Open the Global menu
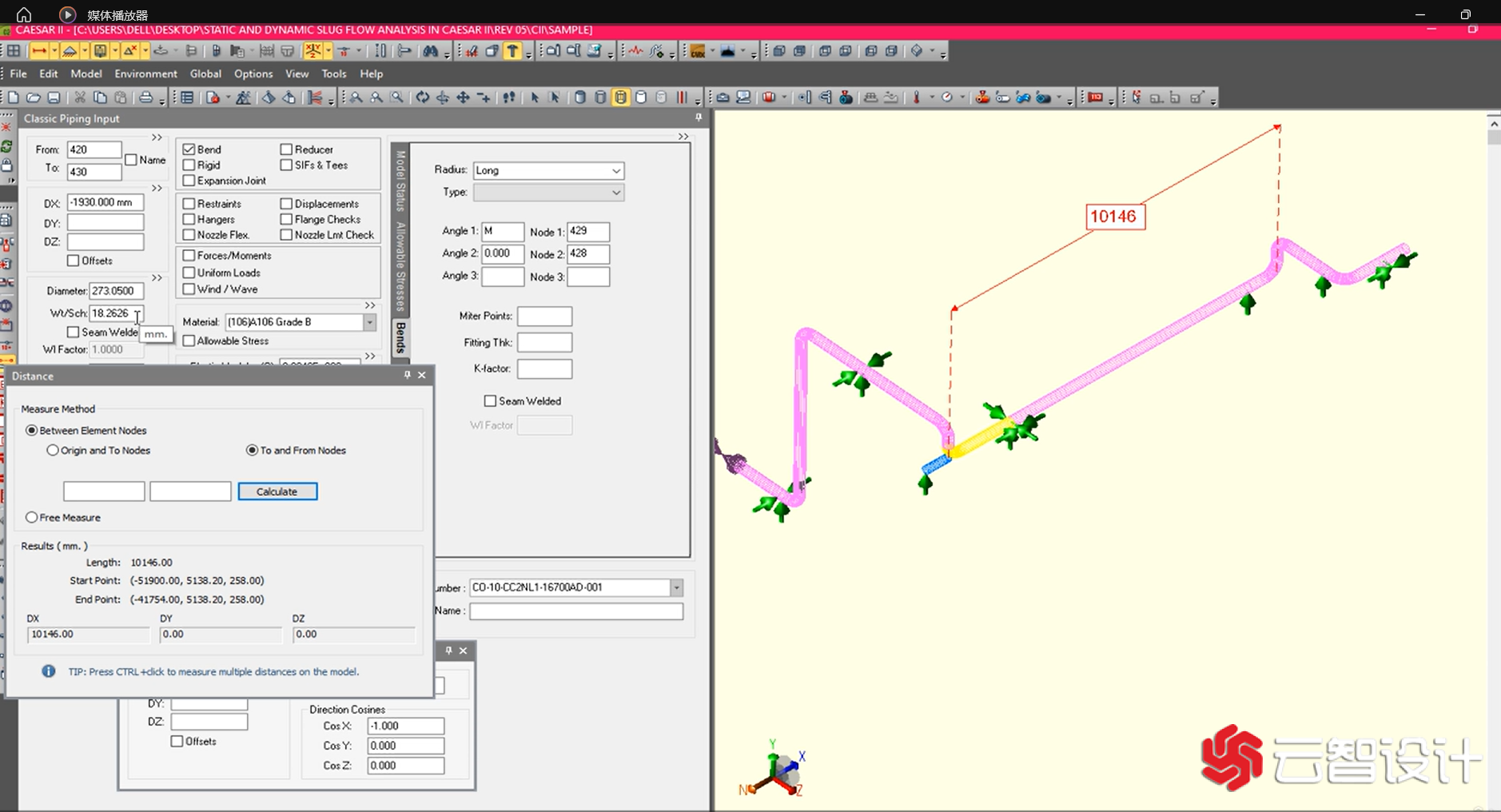The height and width of the screenshot is (812, 1501). 205,74
